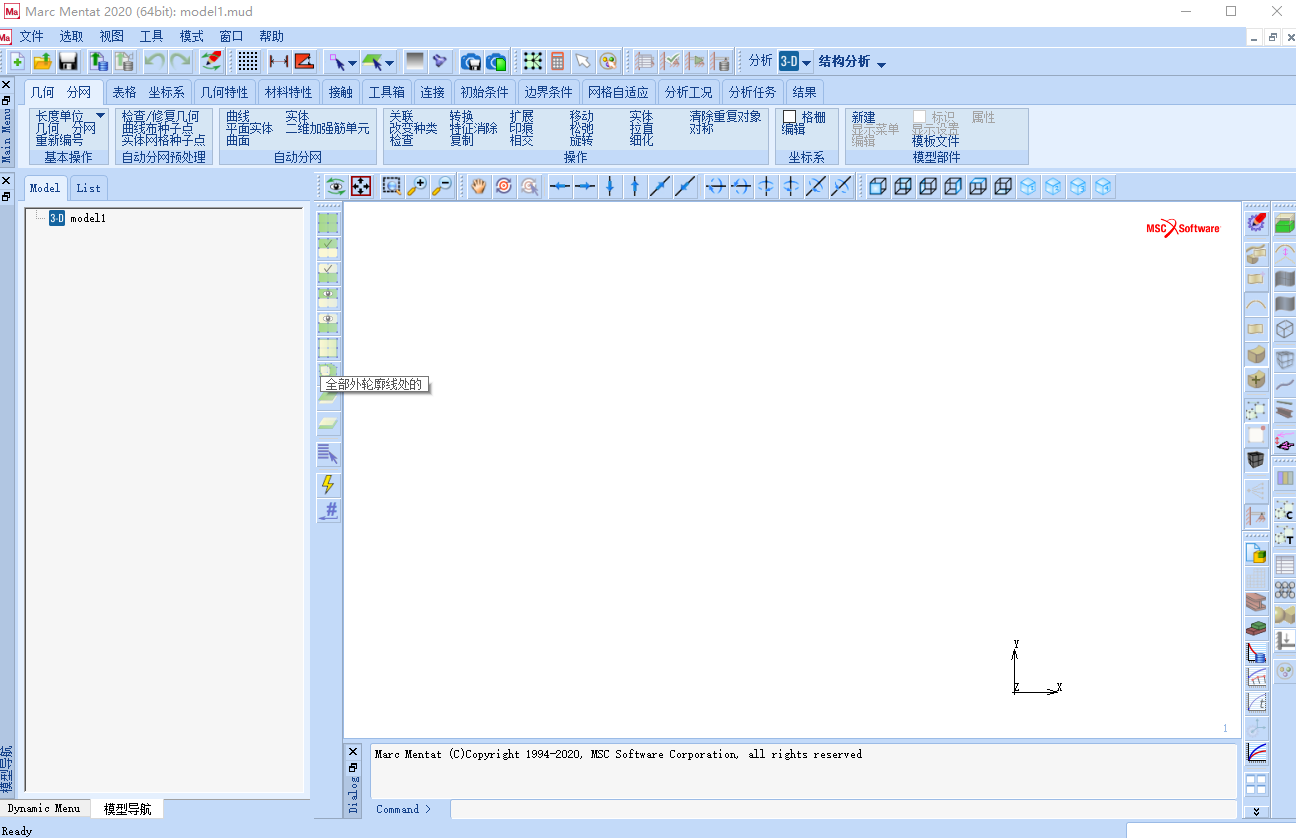Click the calculator icon in the toolbar
This screenshot has height=838, width=1296.
pyautogui.click(x=558, y=62)
